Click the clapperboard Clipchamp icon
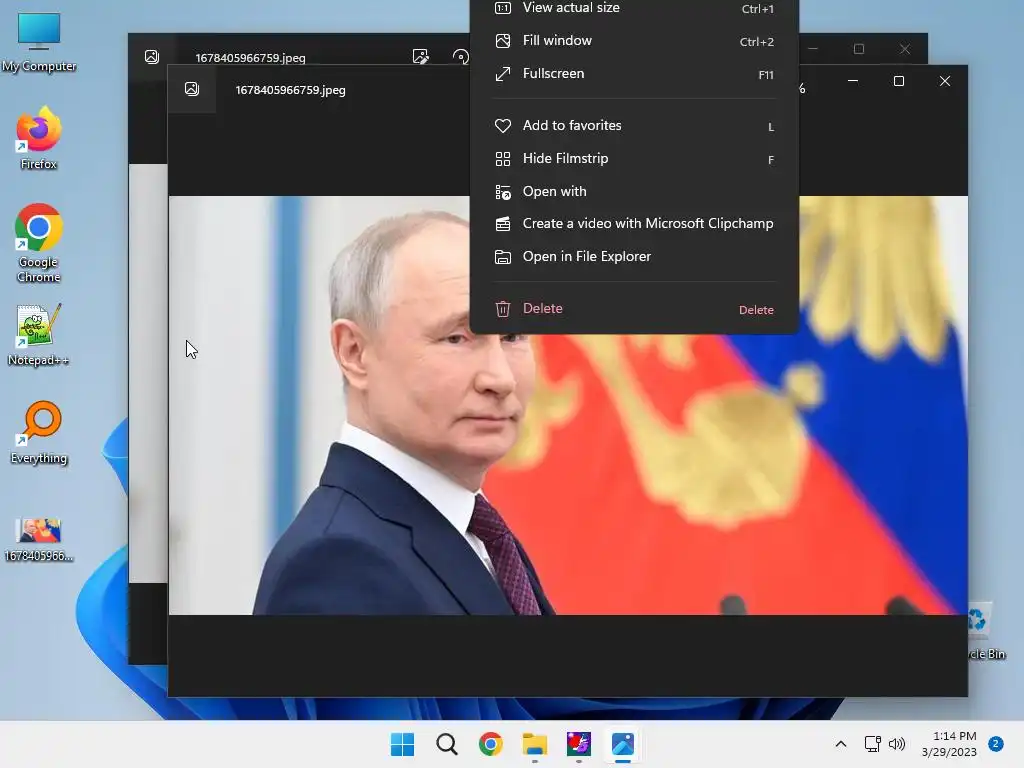This screenshot has height=768, width=1024. tap(502, 224)
